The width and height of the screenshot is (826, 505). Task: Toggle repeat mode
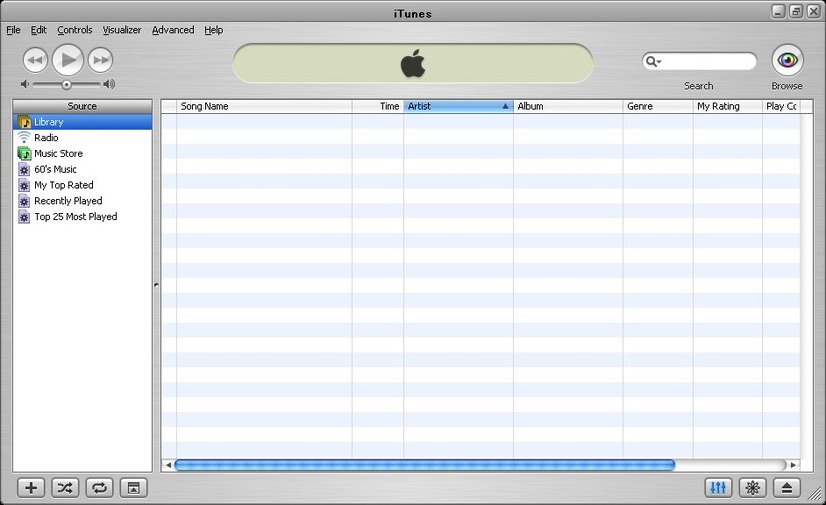point(100,488)
